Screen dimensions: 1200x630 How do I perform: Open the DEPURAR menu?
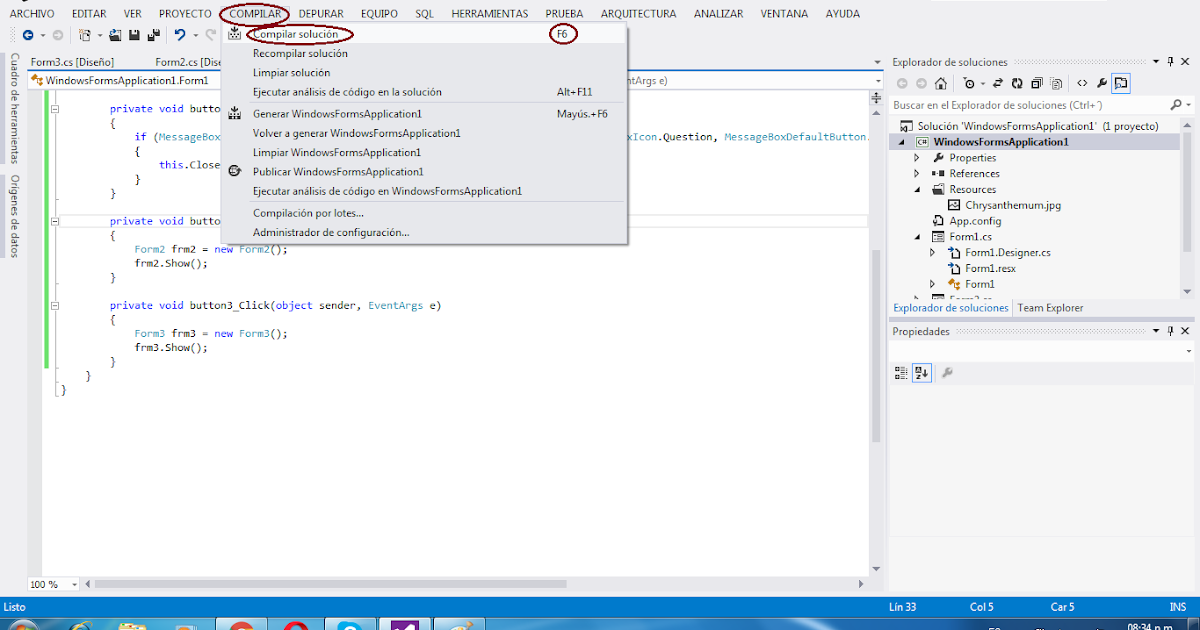[321, 13]
